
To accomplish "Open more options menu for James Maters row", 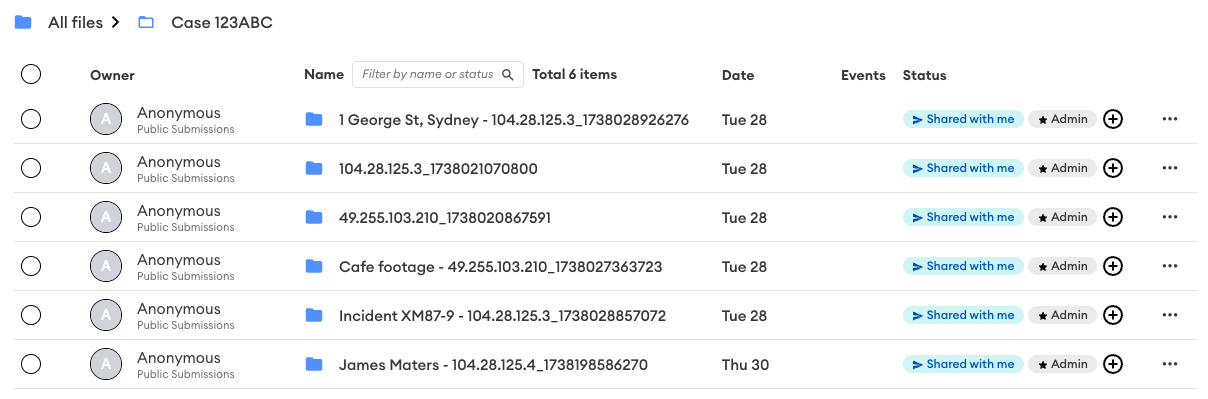I will pos(1170,365).
